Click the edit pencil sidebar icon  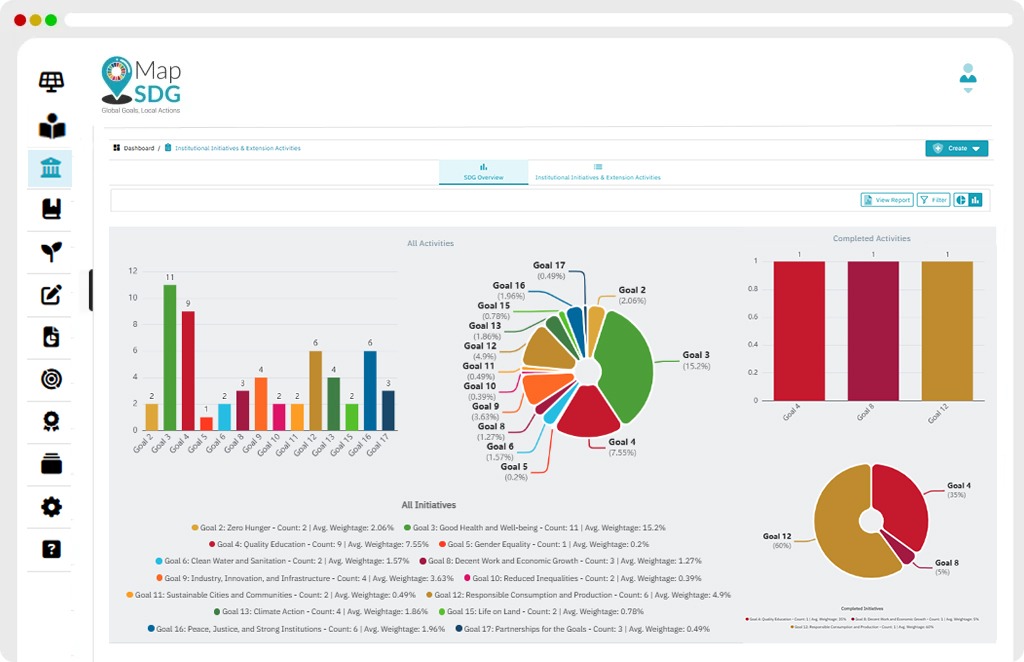click(51, 294)
